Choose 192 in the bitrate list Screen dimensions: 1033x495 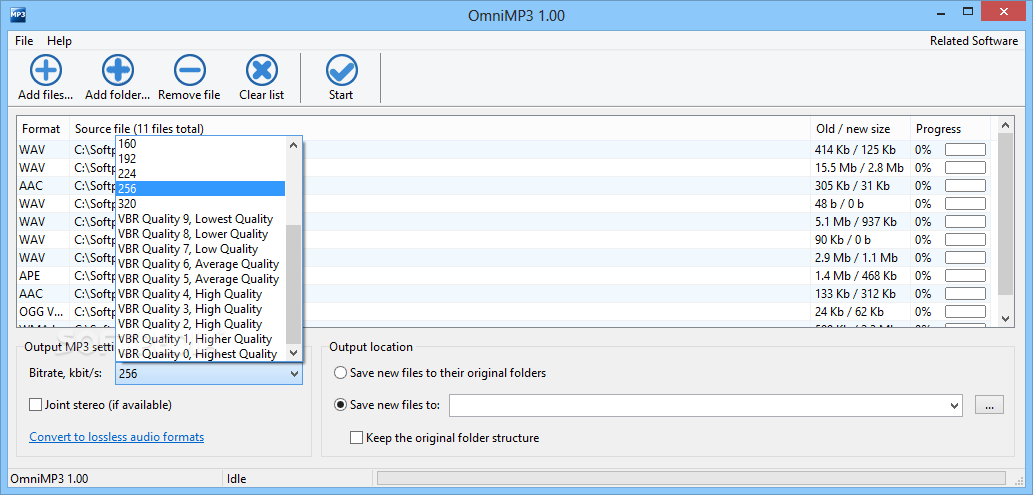(200, 158)
